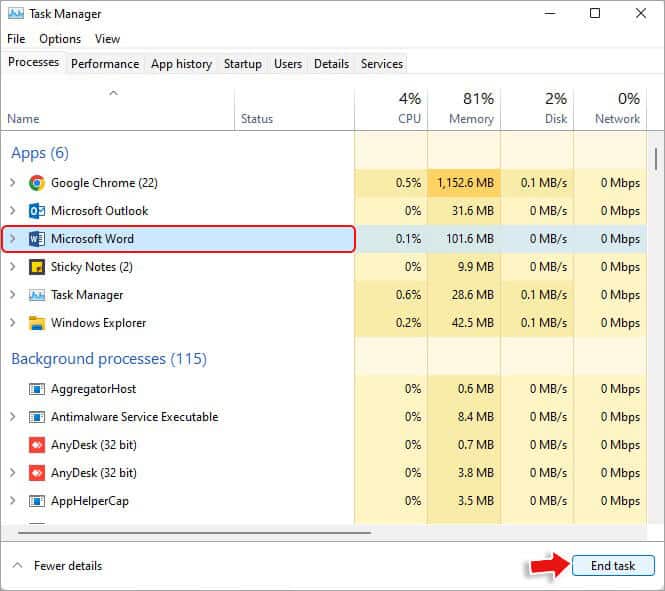Sort by the CPU column header

coord(391,109)
